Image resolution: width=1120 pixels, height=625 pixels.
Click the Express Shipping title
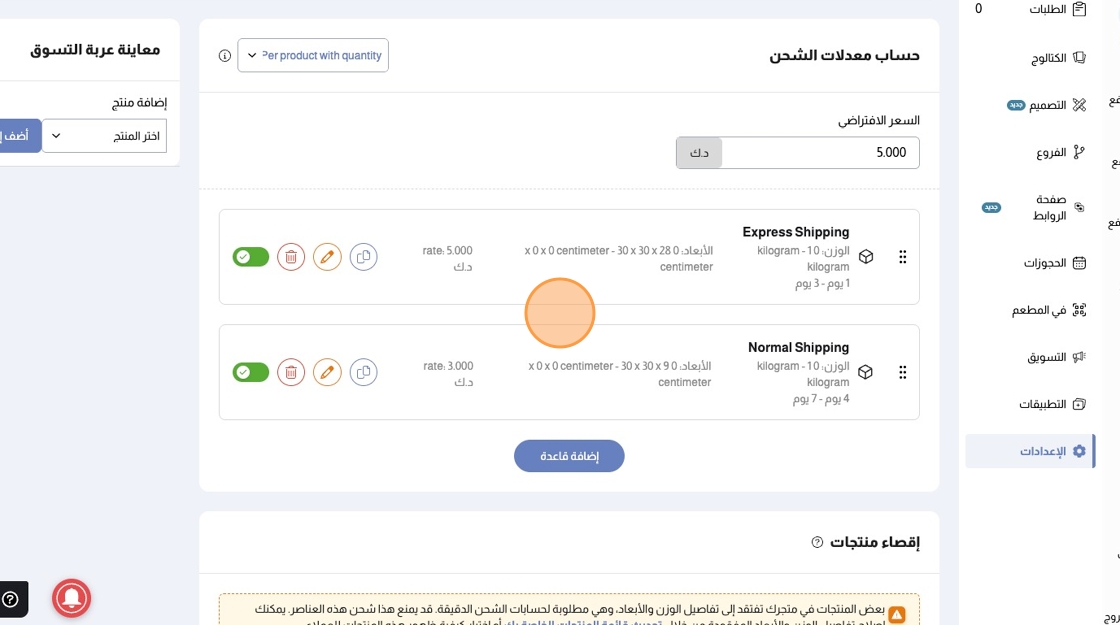coord(796,232)
